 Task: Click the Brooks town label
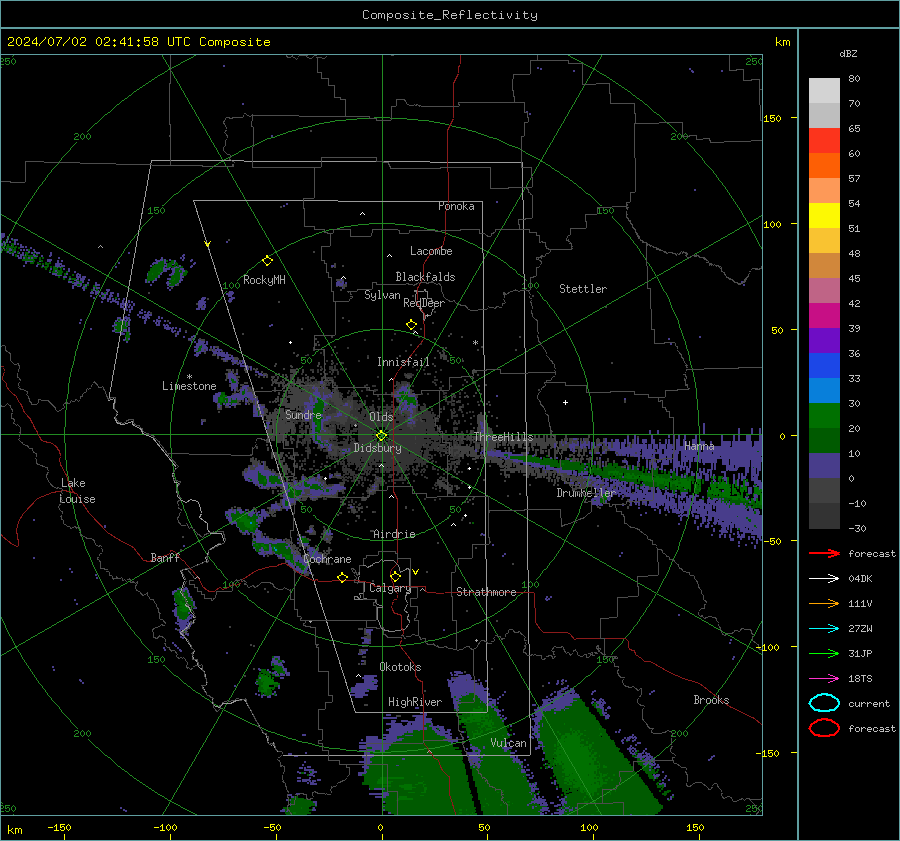pos(711,700)
